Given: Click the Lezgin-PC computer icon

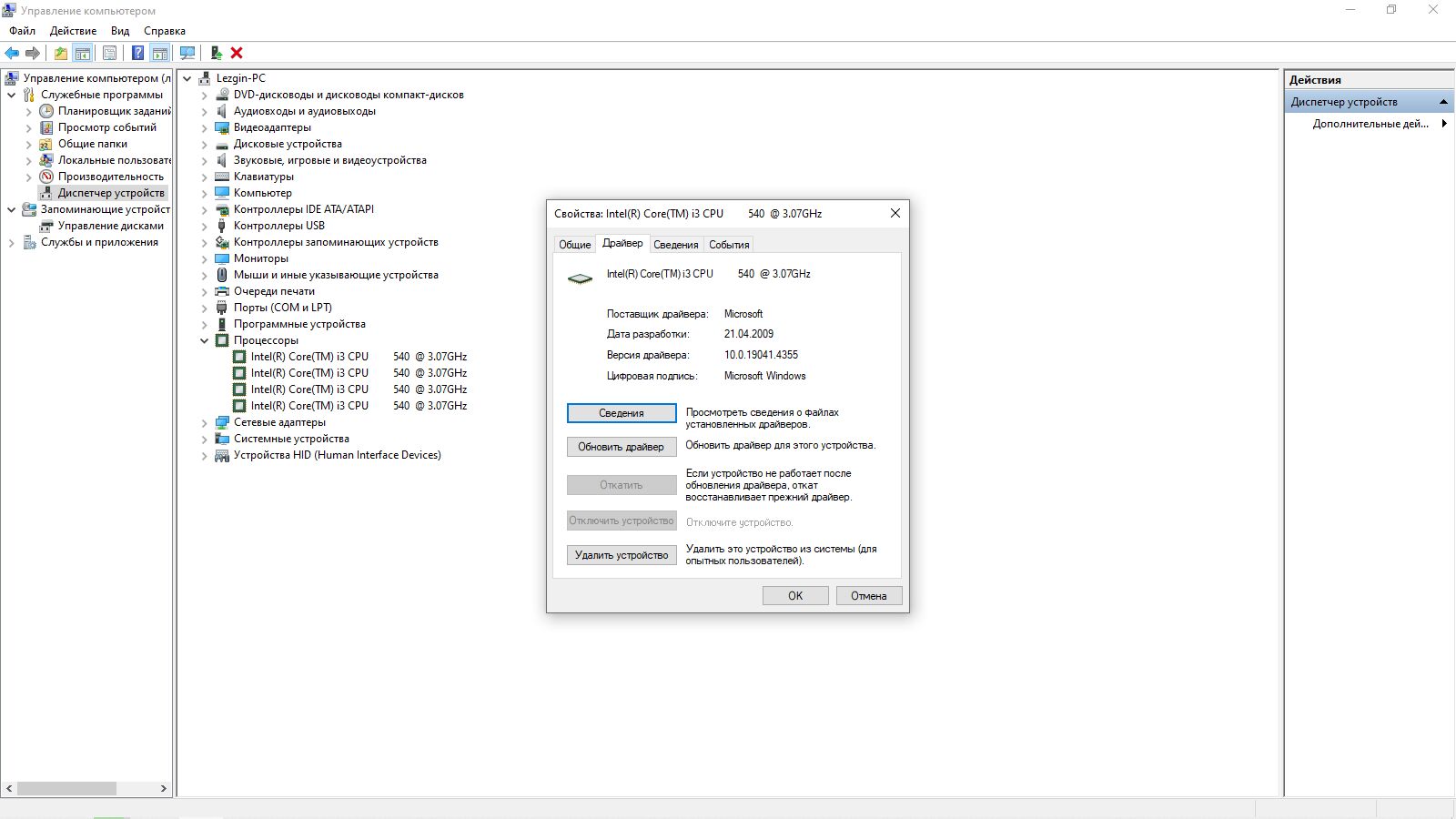Looking at the screenshot, I should [205, 78].
